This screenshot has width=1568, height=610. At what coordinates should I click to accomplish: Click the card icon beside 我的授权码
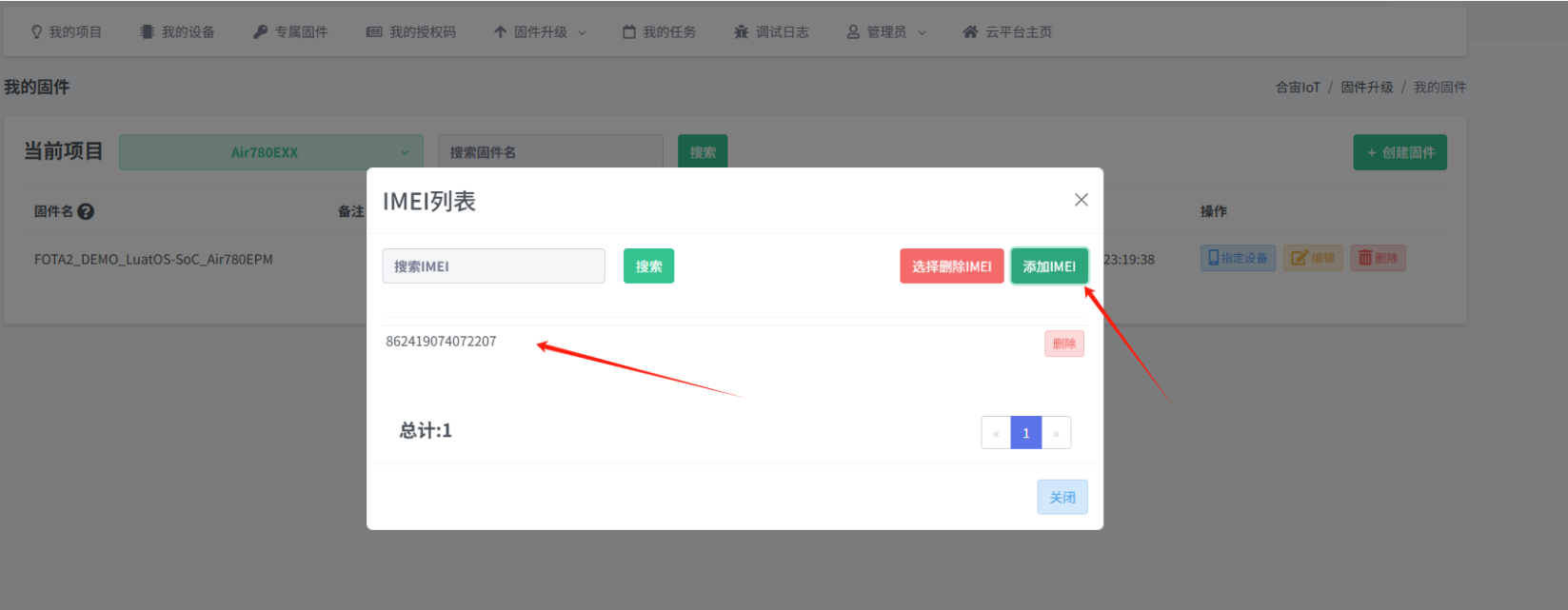374,32
